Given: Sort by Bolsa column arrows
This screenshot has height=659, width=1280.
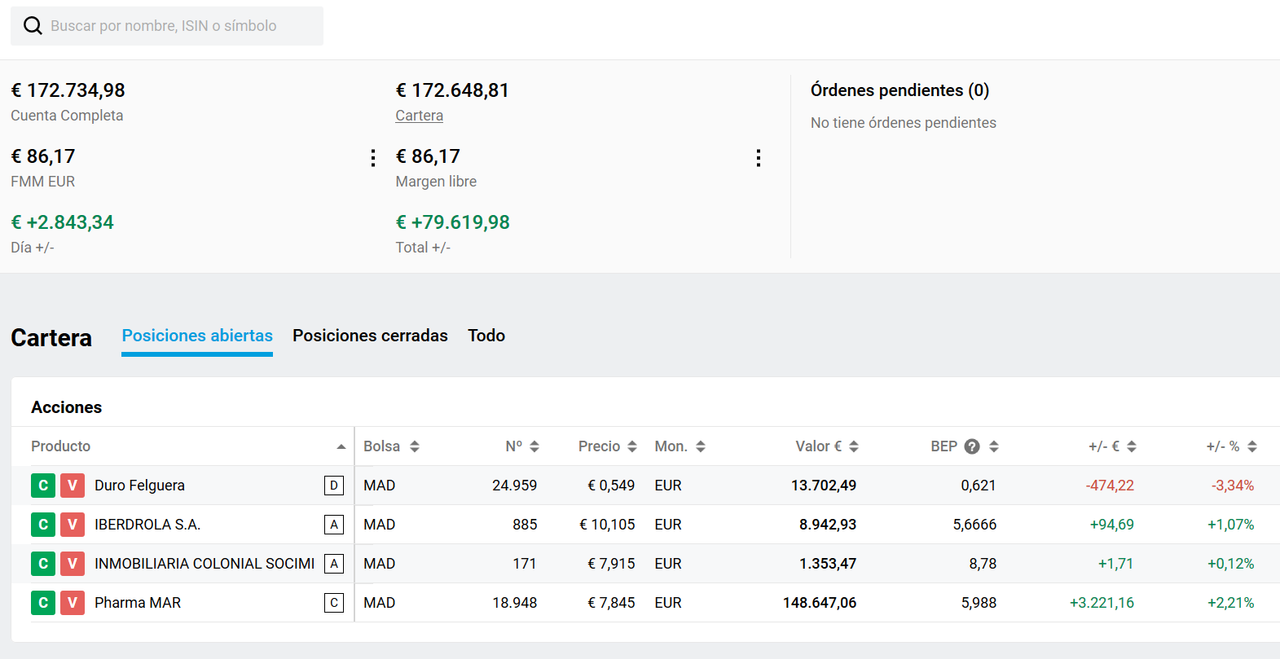Looking at the screenshot, I should (x=414, y=446).
